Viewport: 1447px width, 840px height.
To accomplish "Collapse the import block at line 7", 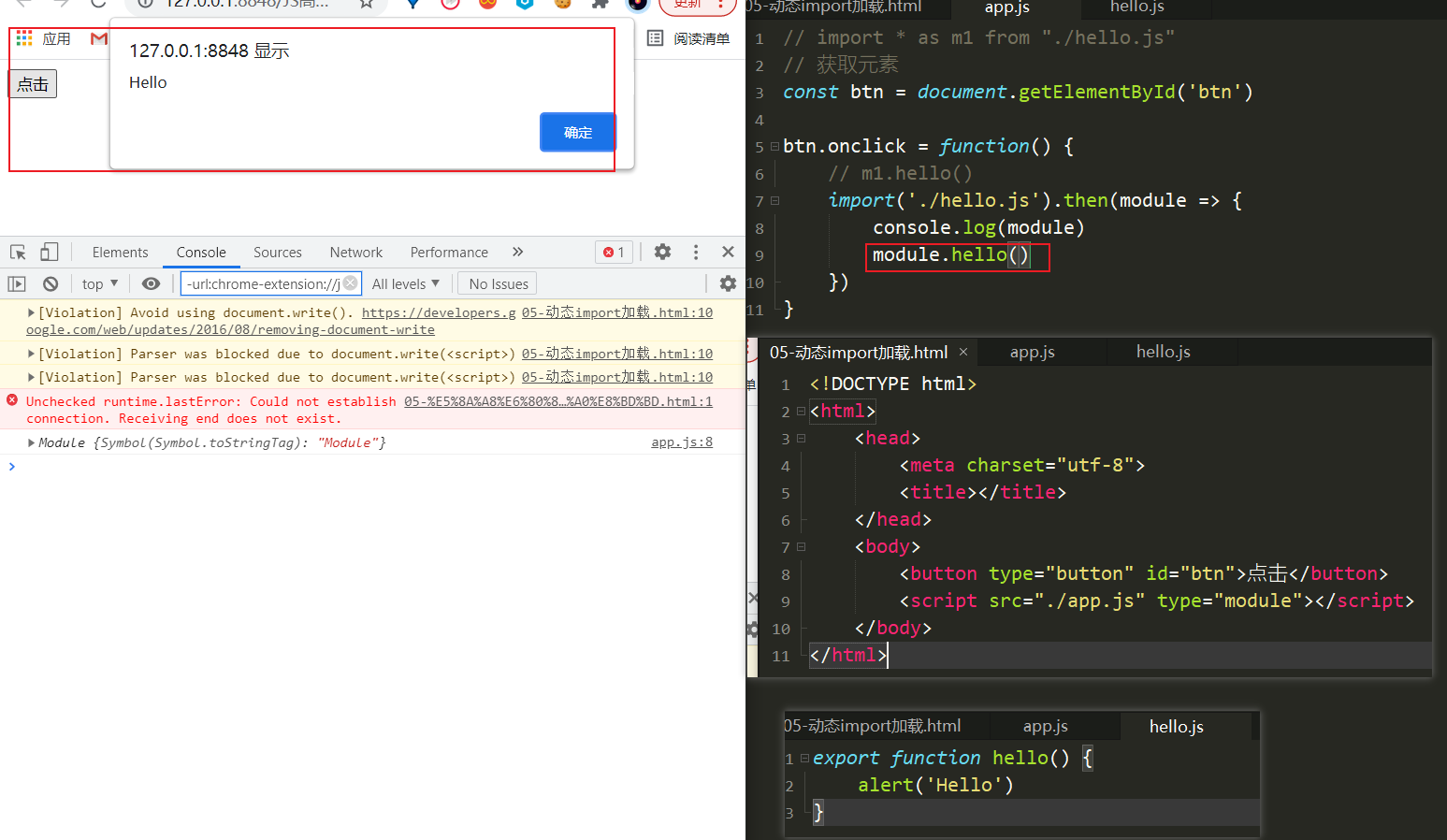I will pyautogui.click(x=774, y=201).
